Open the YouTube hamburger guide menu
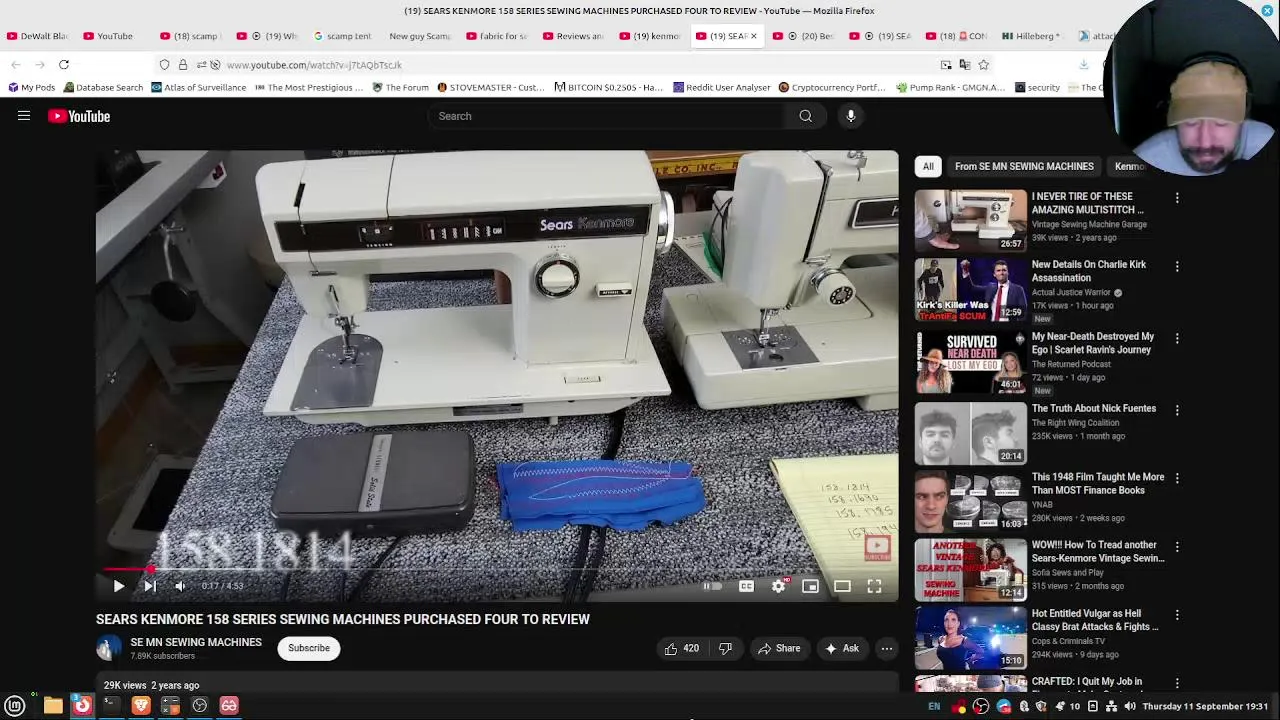1280x720 pixels. pyautogui.click(x=24, y=116)
